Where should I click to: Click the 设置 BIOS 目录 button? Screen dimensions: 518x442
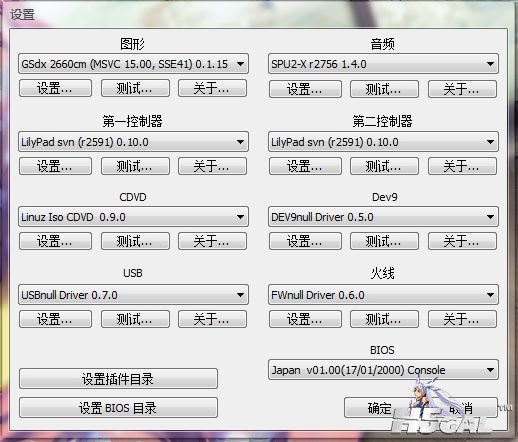(118, 408)
